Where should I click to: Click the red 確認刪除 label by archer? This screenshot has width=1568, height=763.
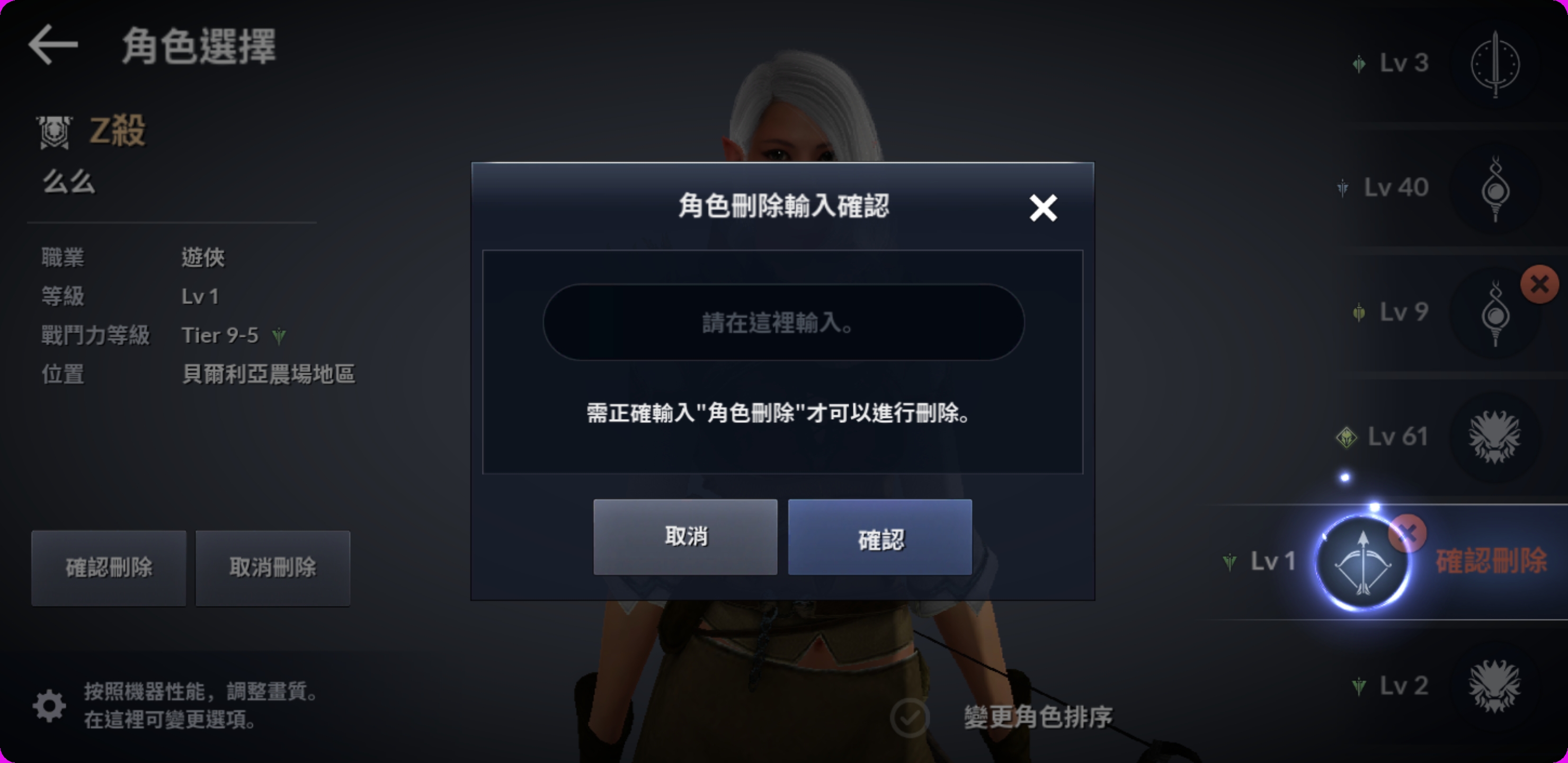point(1490,561)
